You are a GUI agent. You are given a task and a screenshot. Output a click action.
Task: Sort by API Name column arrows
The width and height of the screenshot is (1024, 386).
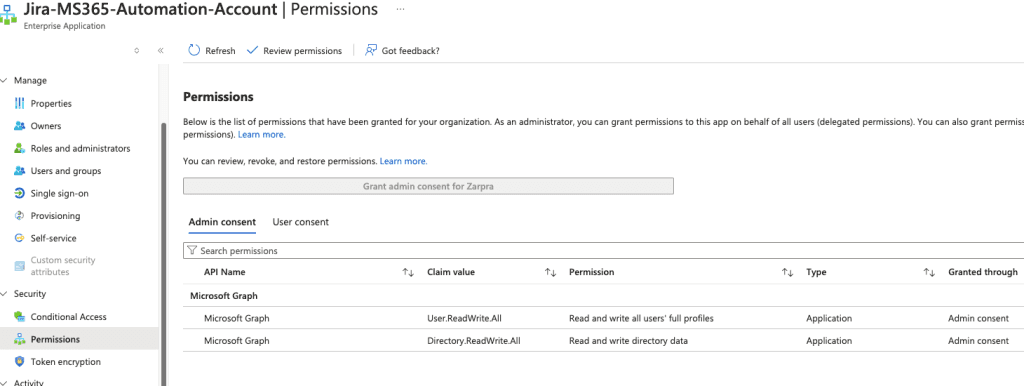click(x=408, y=272)
